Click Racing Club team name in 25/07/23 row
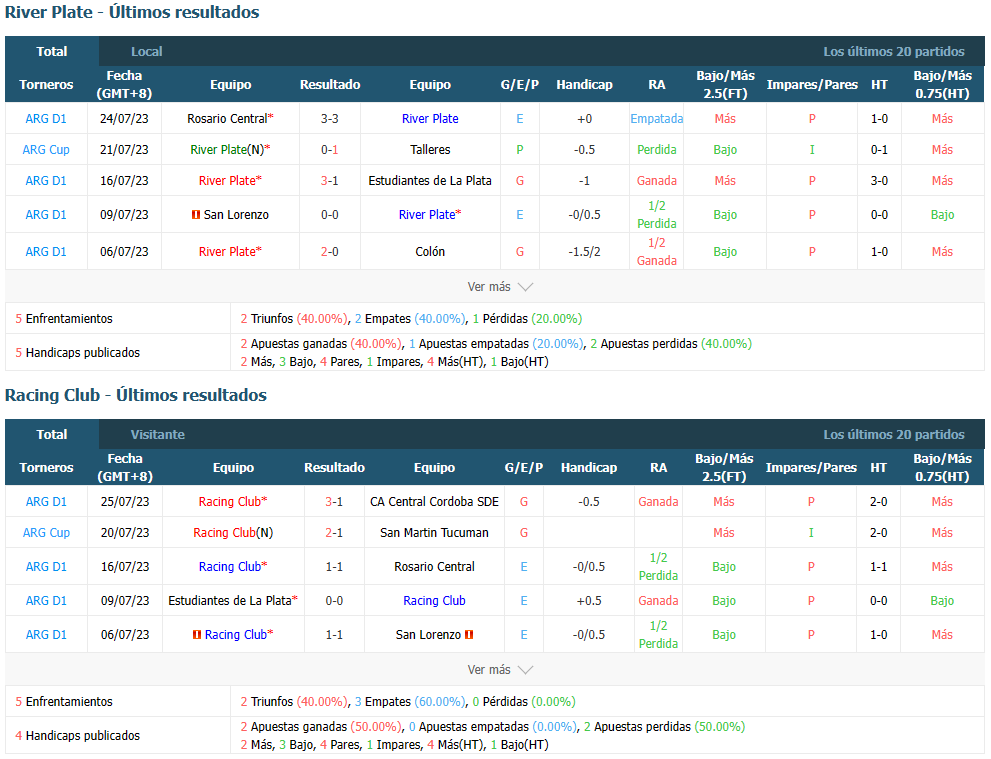 [x=229, y=502]
